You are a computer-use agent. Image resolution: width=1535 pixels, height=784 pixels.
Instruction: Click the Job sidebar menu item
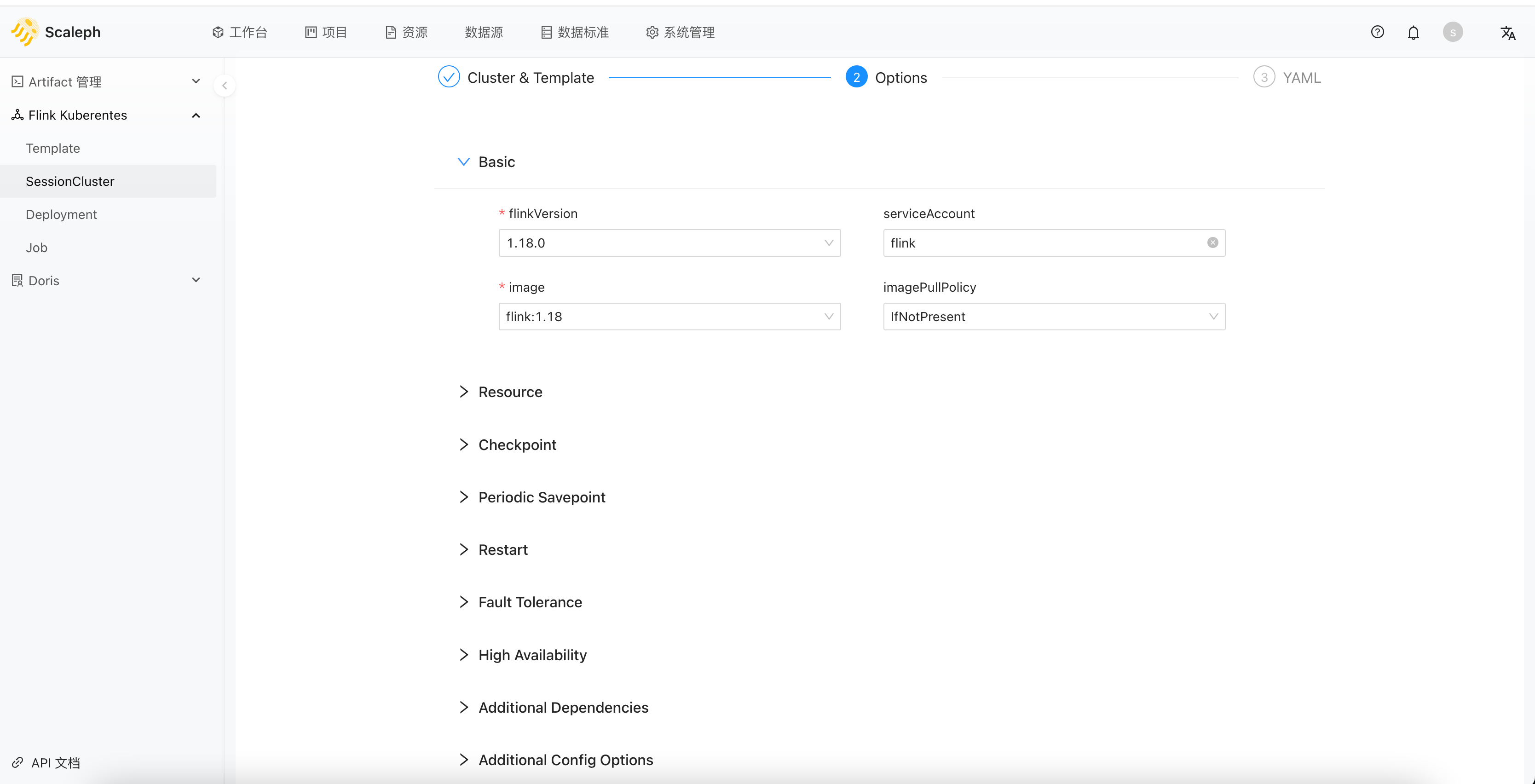[x=37, y=247]
